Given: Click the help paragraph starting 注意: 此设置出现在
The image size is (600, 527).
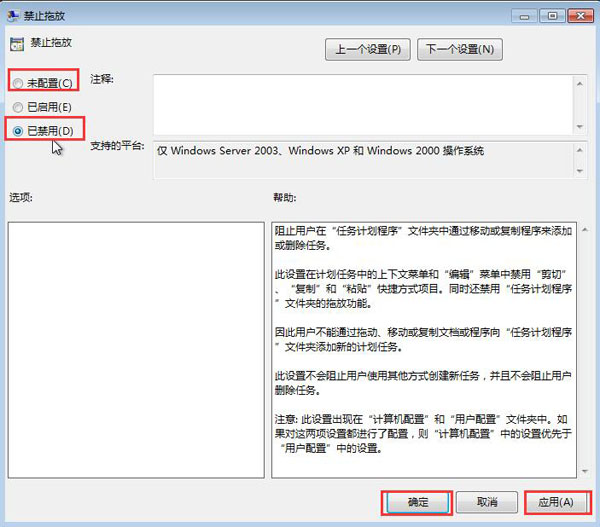Looking at the screenshot, I should coord(423,434).
